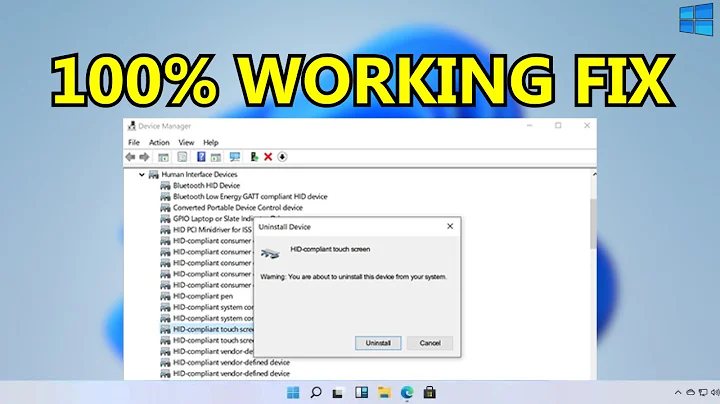Launch File Explorer from the taskbar
This screenshot has height=404, width=720.
click(x=384, y=393)
